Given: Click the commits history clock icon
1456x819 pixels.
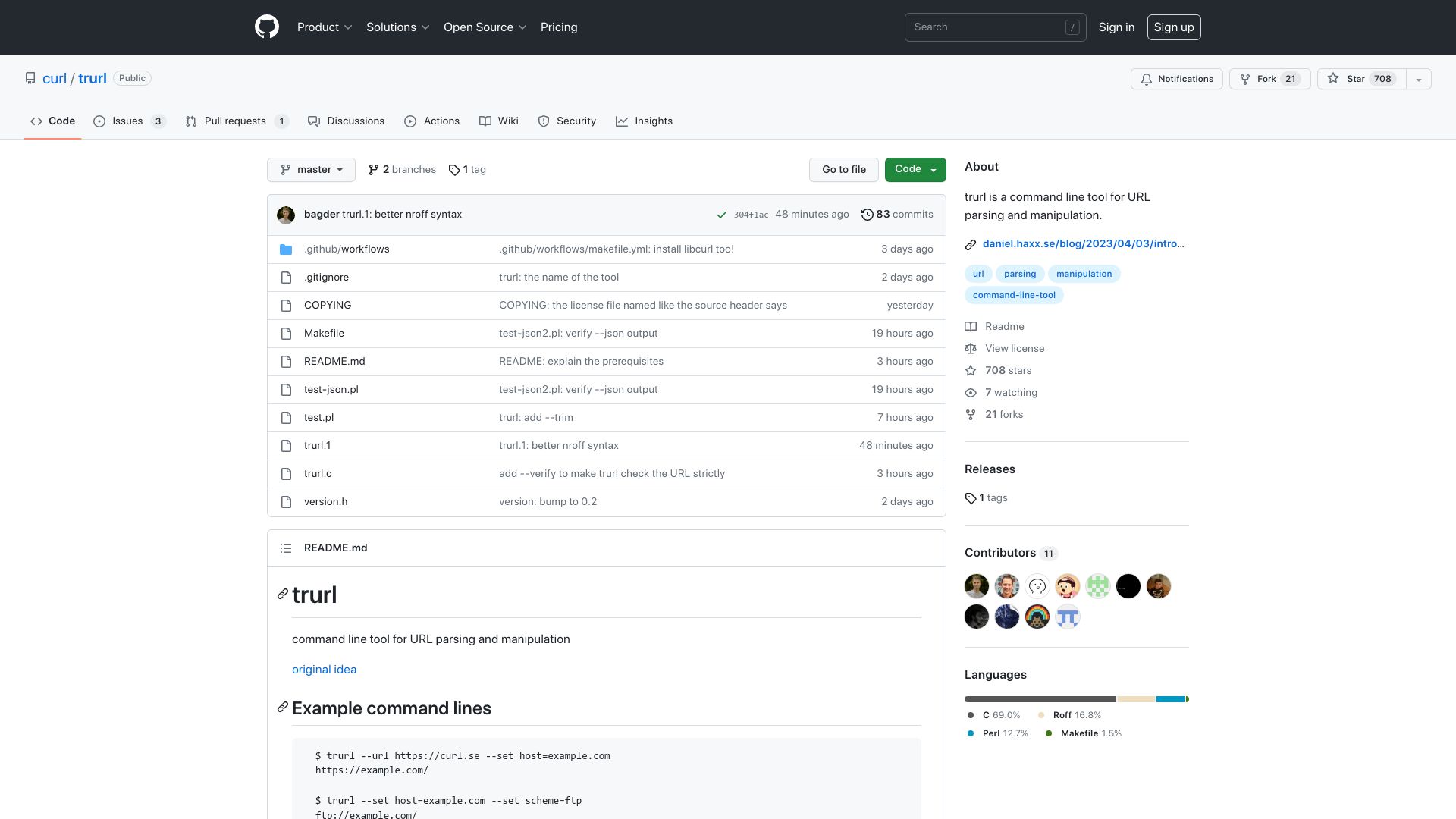Looking at the screenshot, I should 868,215.
